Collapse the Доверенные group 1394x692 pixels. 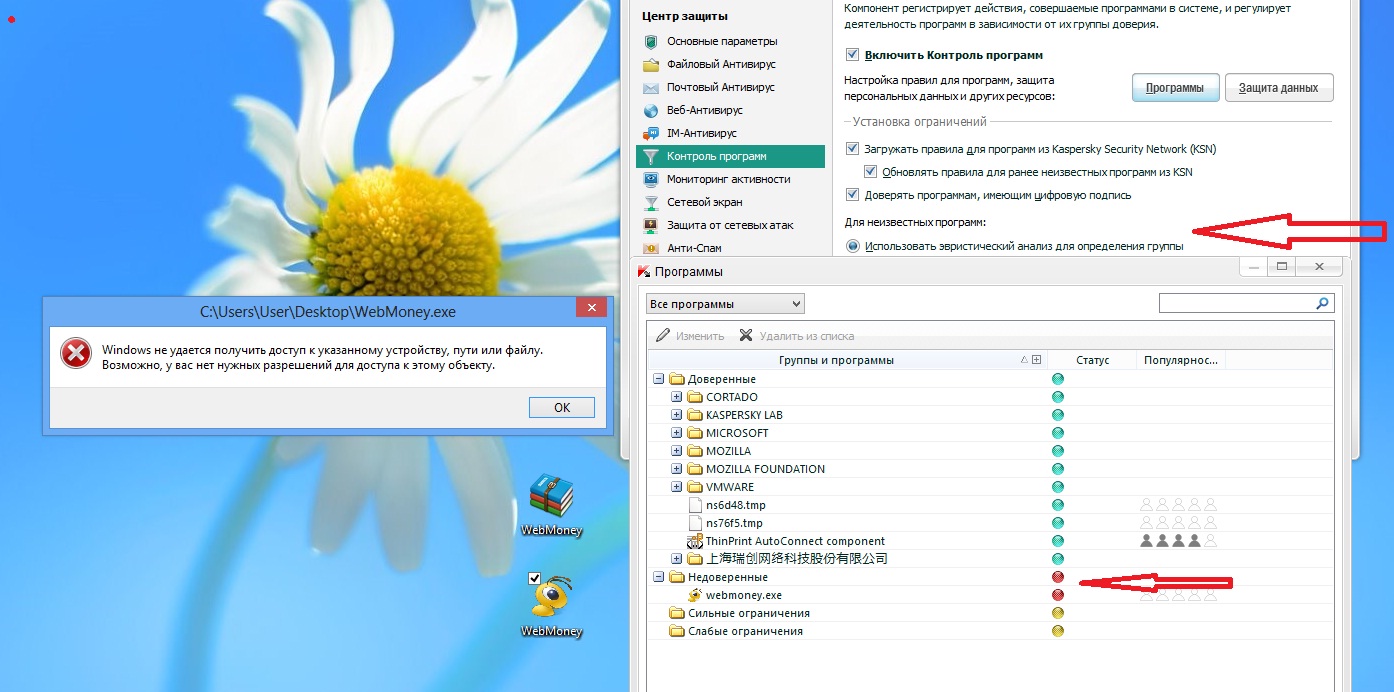click(658, 379)
